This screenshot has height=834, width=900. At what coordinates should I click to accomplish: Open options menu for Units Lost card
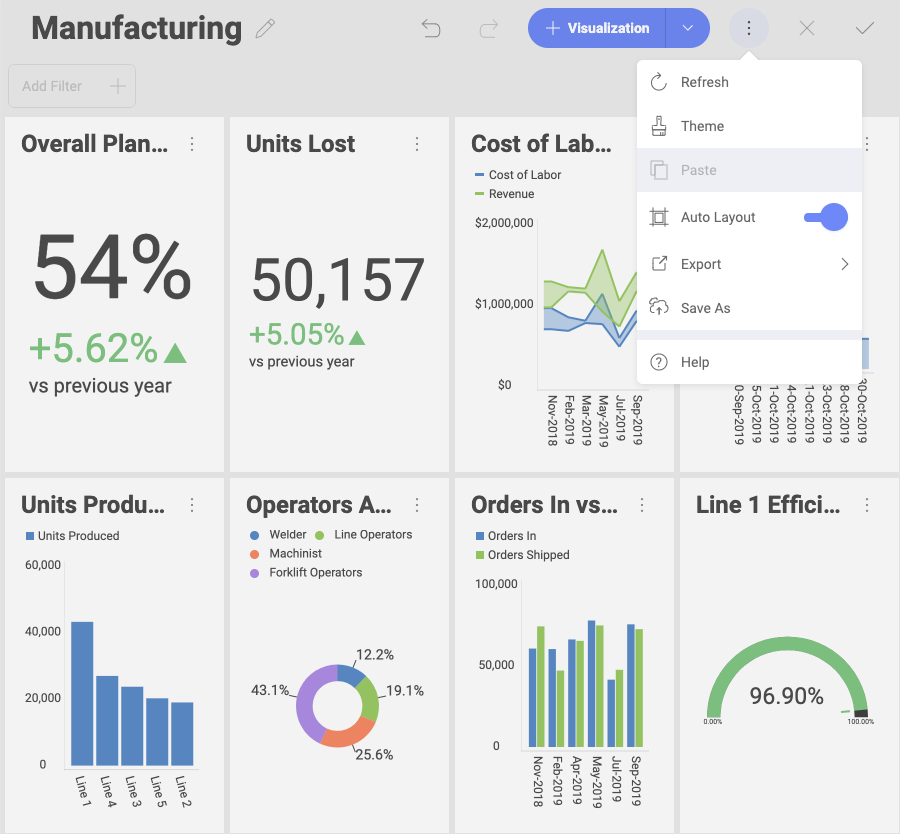(x=417, y=145)
